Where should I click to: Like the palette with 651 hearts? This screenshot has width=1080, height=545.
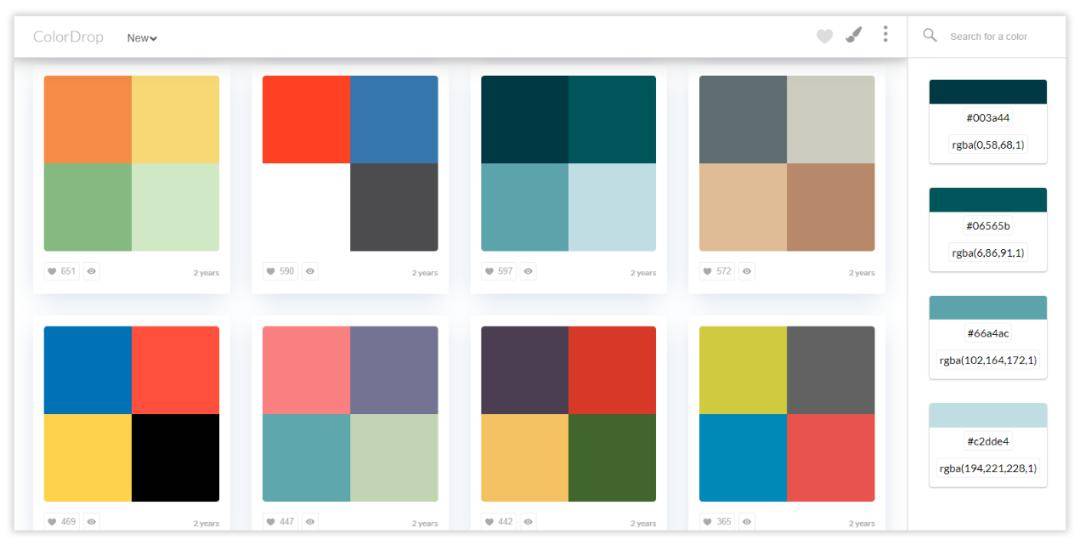pos(61,271)
